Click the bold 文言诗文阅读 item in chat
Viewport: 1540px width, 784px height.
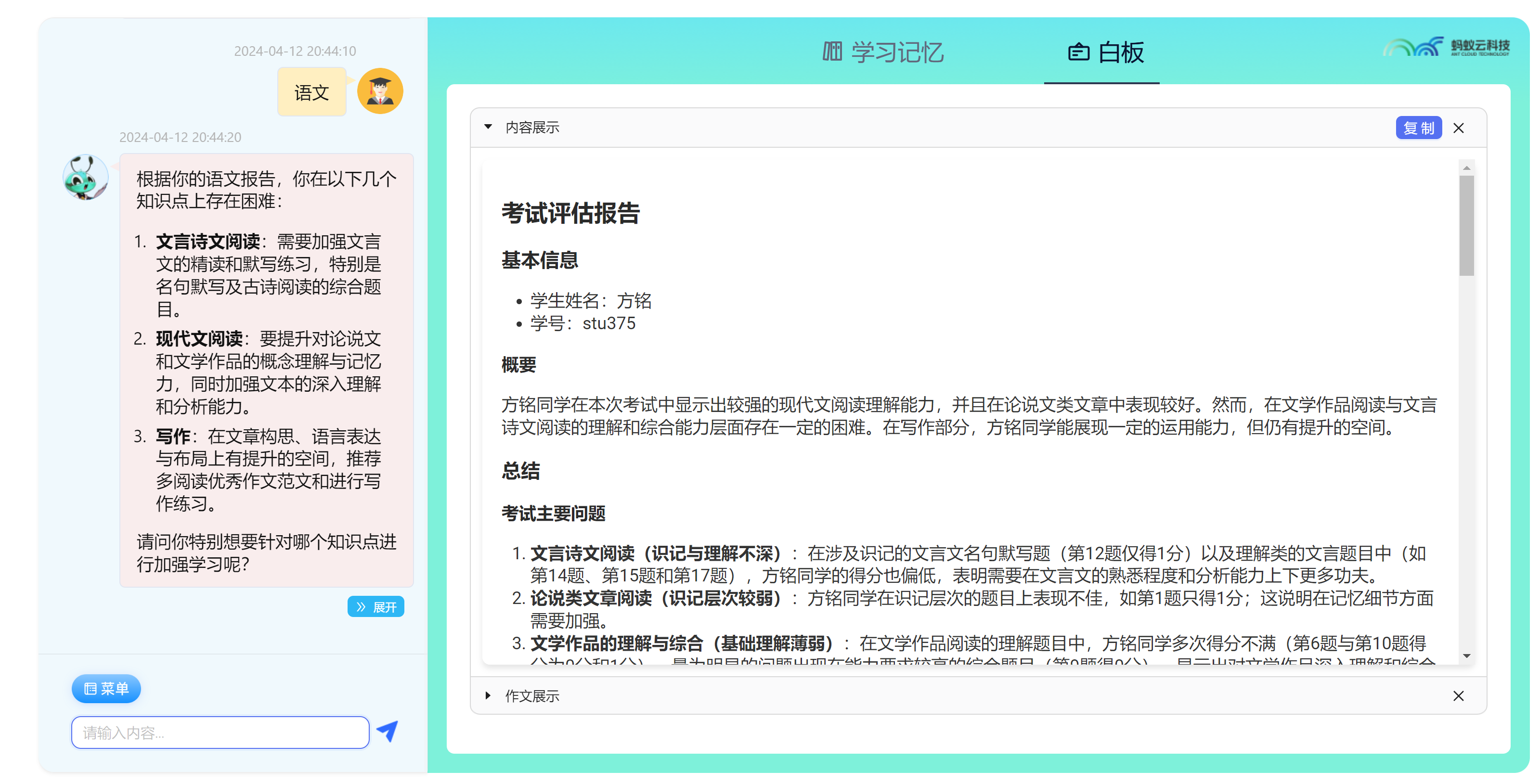pos(208,242)
